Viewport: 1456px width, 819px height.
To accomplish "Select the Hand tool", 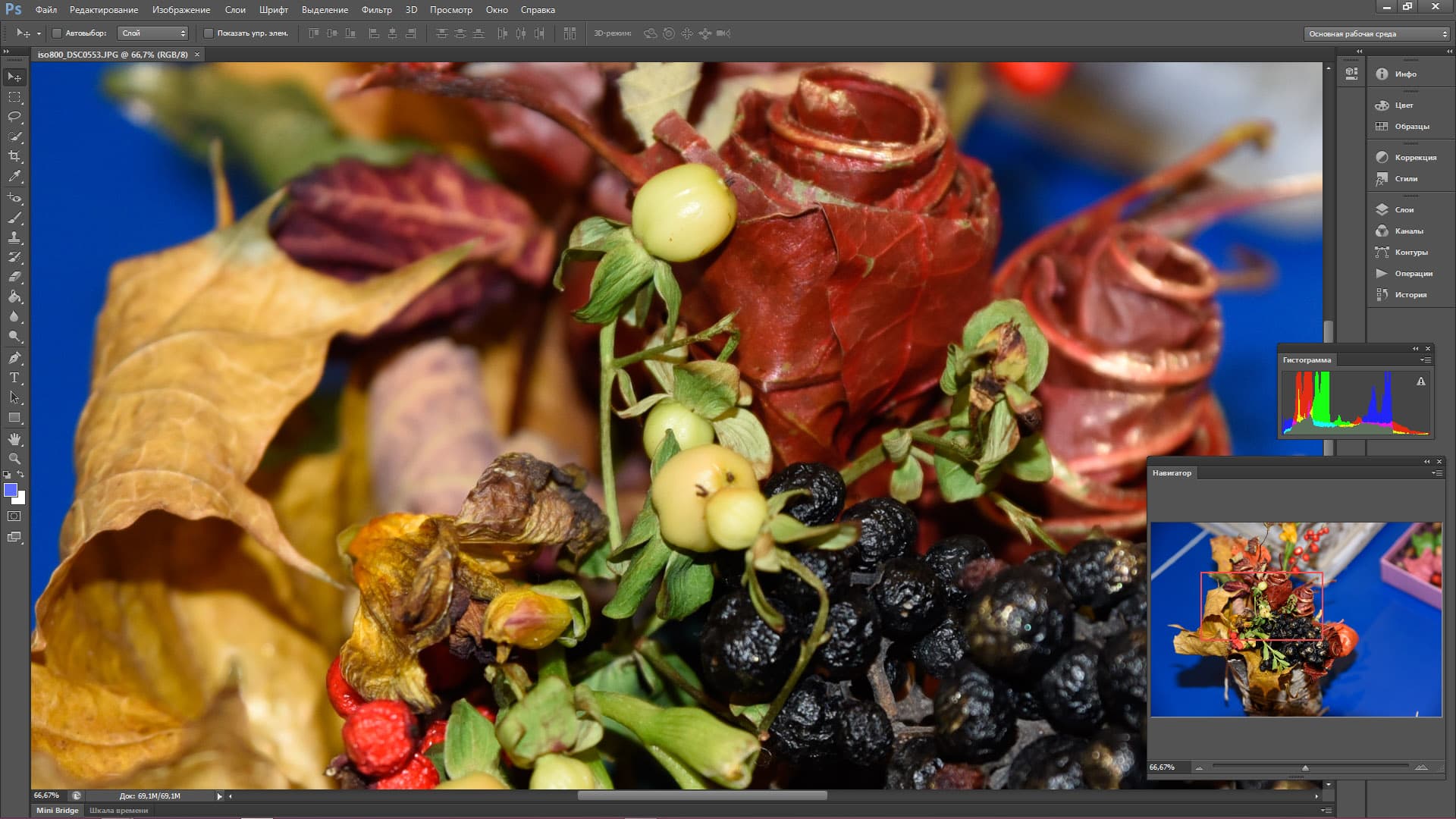I will coord(14,439).
